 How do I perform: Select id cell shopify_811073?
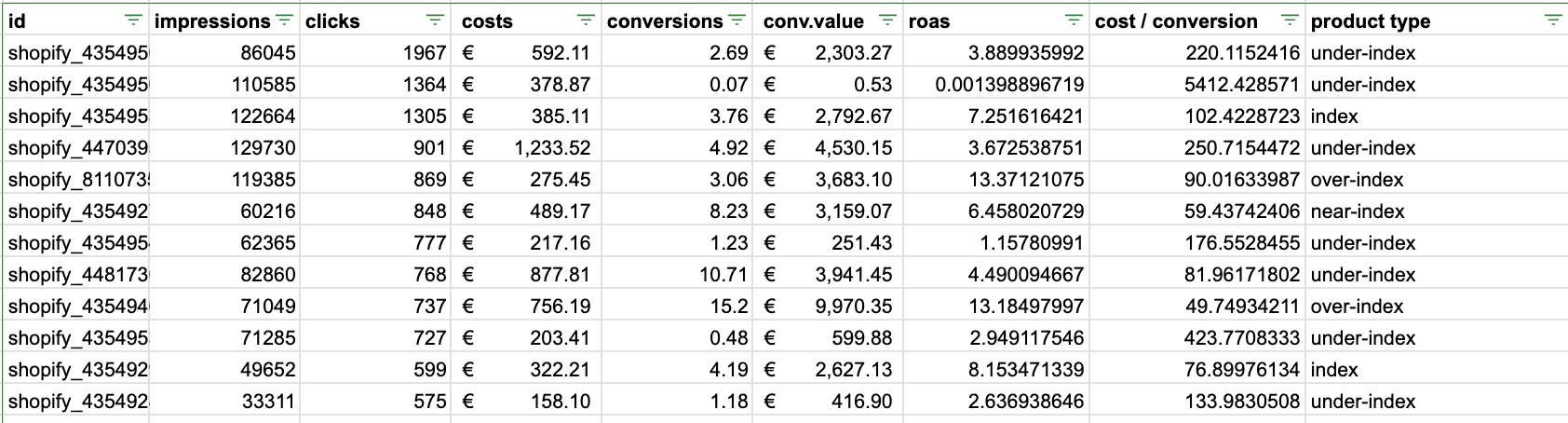pyautogui.click(x=76, y=180)
